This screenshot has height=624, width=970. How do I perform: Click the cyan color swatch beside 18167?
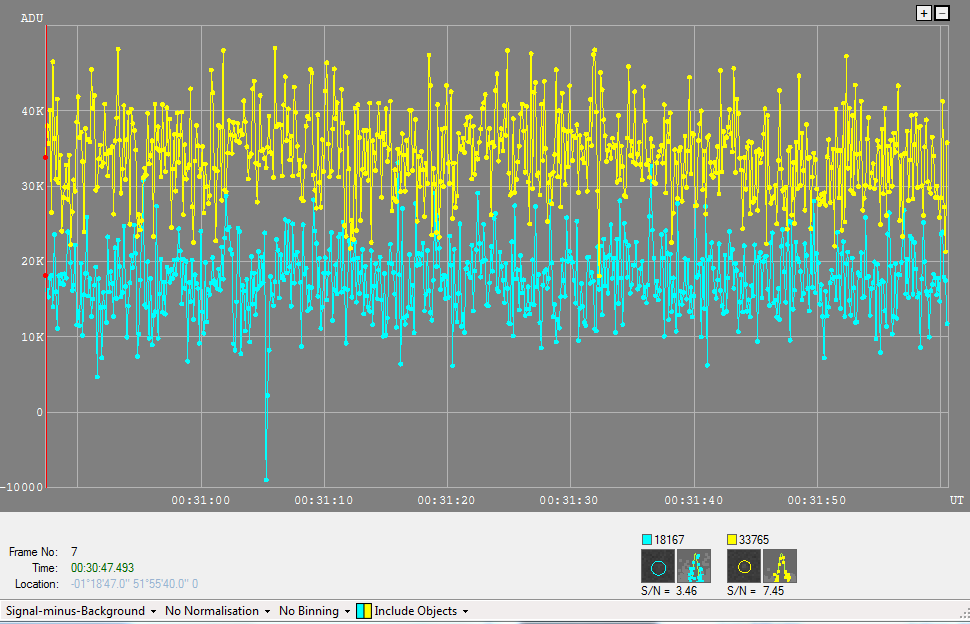[x=647, y=540]
